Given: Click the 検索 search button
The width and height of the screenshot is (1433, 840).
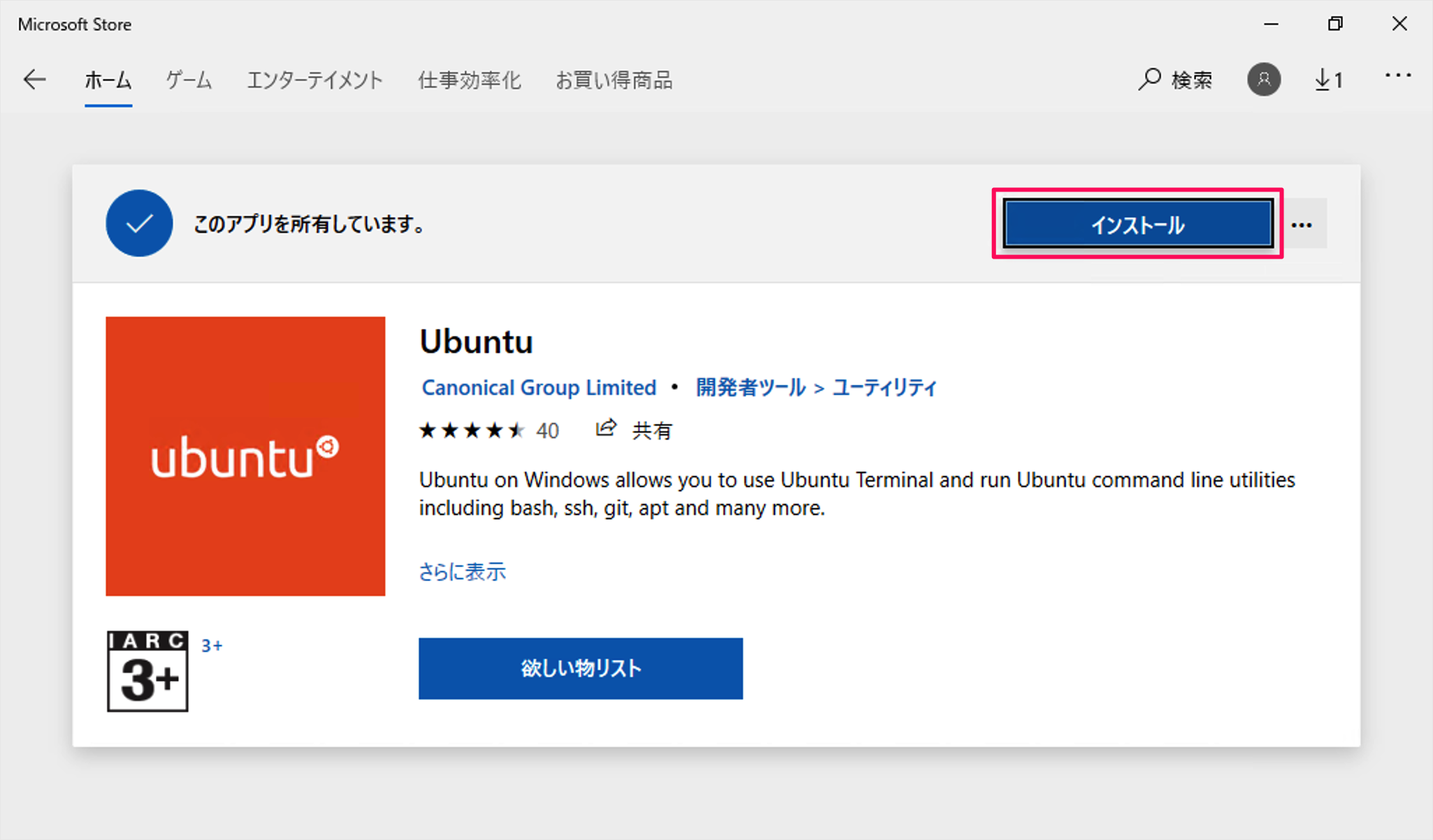Looking at the screenshot, I should [1175, 80].
